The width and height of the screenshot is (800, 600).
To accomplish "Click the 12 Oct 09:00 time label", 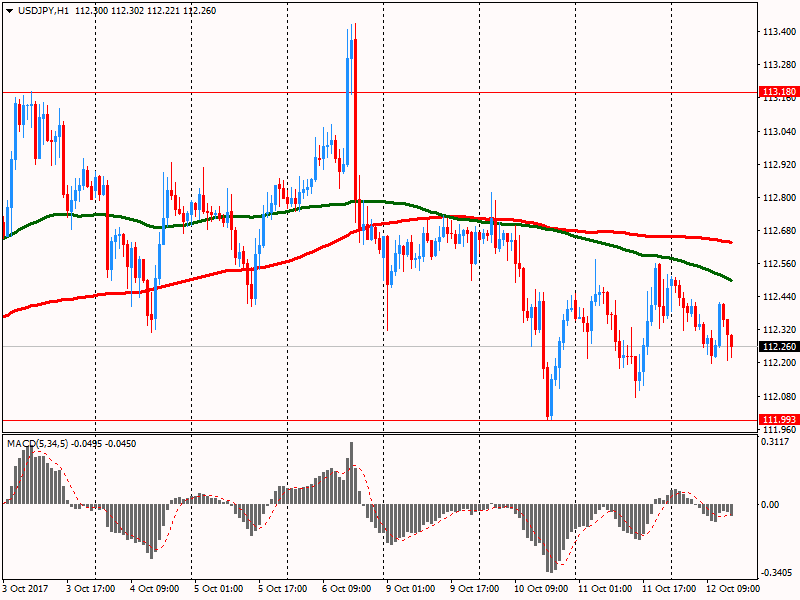I will (733, 588).
